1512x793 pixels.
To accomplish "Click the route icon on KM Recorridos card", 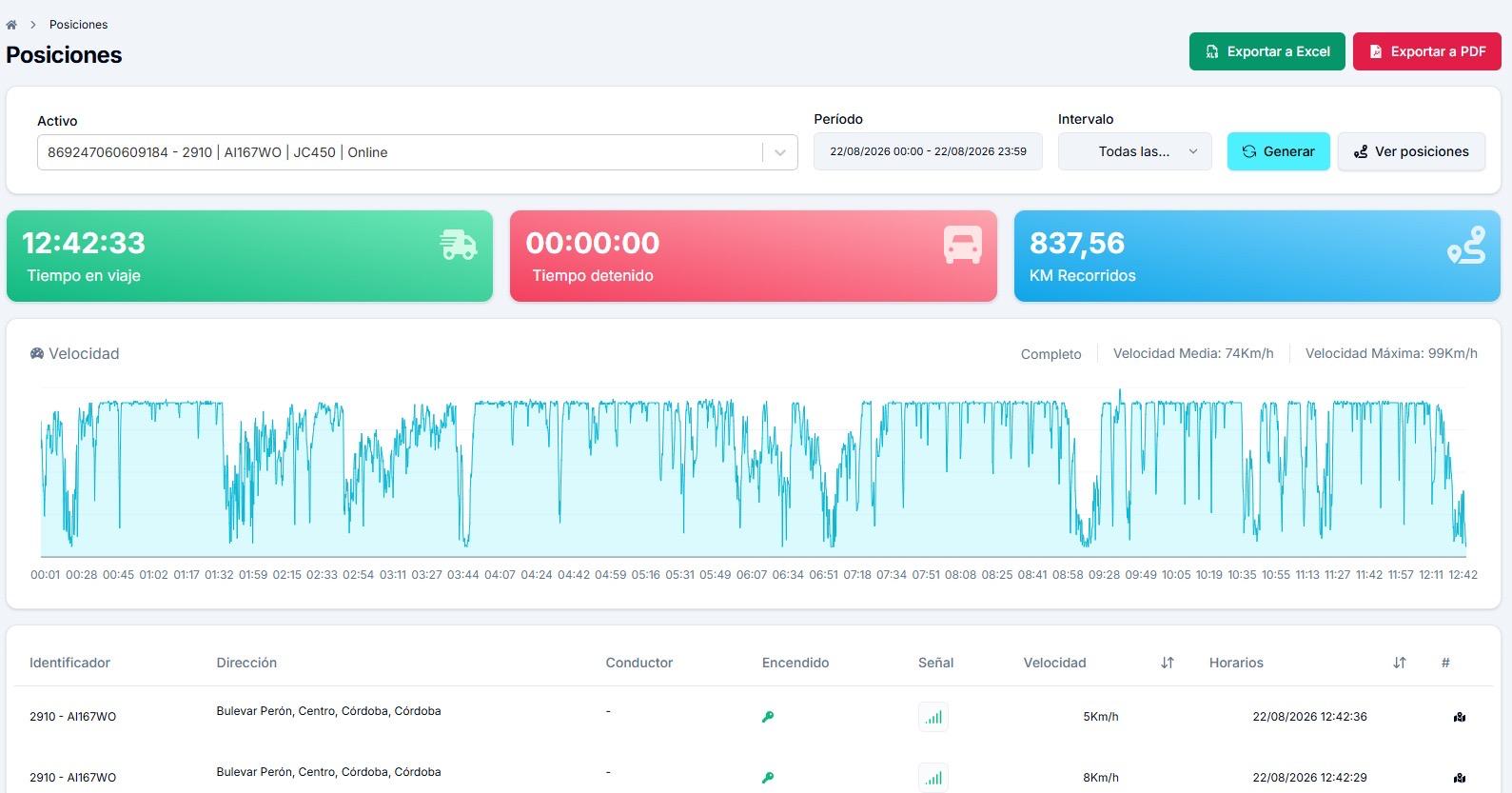I will [1466, 245].
